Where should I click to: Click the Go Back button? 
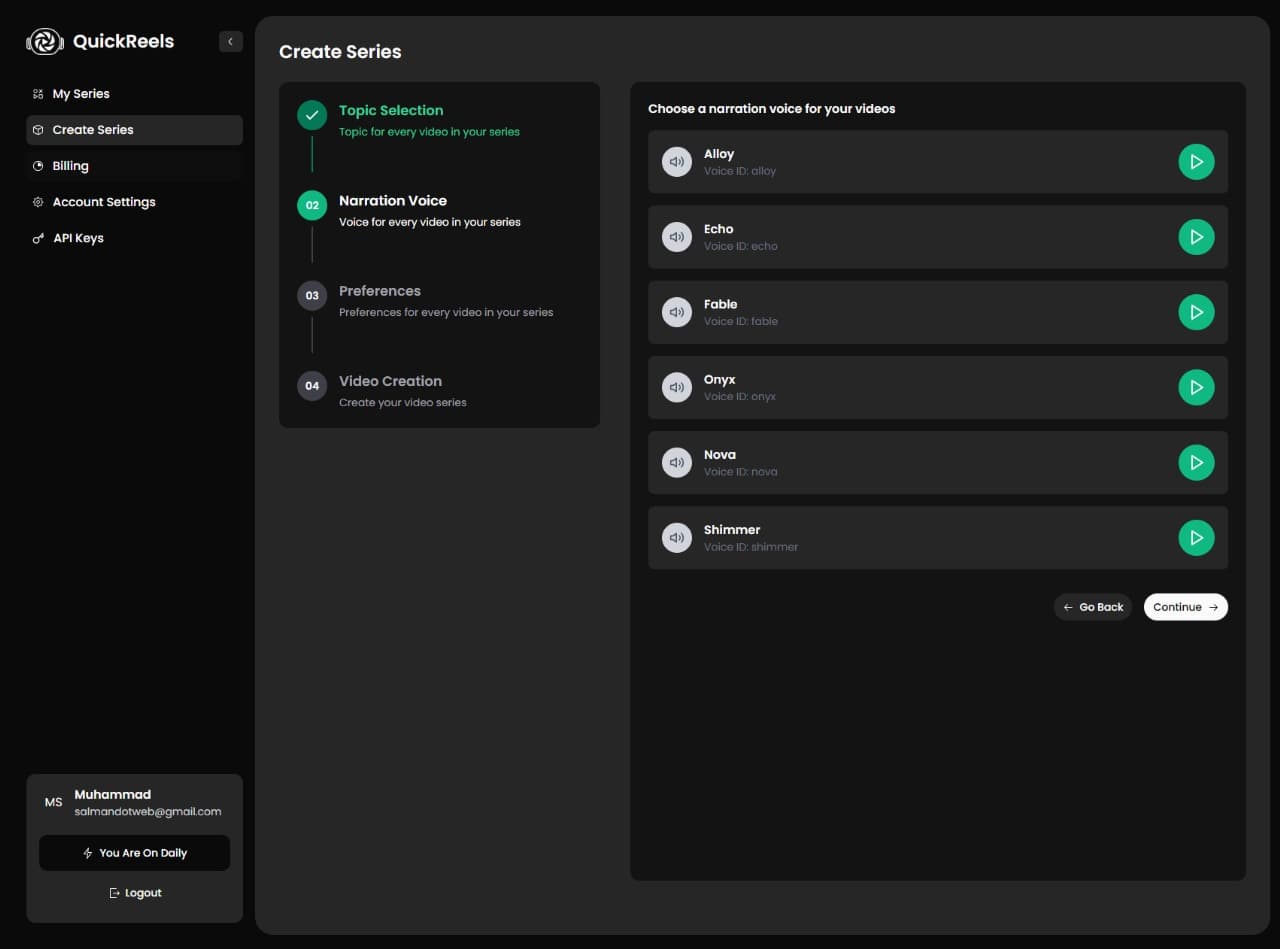1093,607
